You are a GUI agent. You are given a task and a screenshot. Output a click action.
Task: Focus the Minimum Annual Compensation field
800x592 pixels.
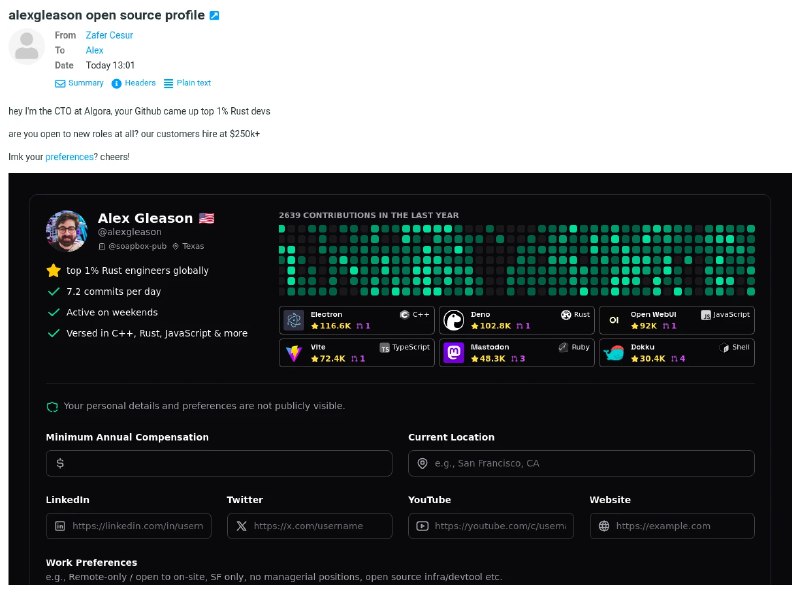coord(219,463)
